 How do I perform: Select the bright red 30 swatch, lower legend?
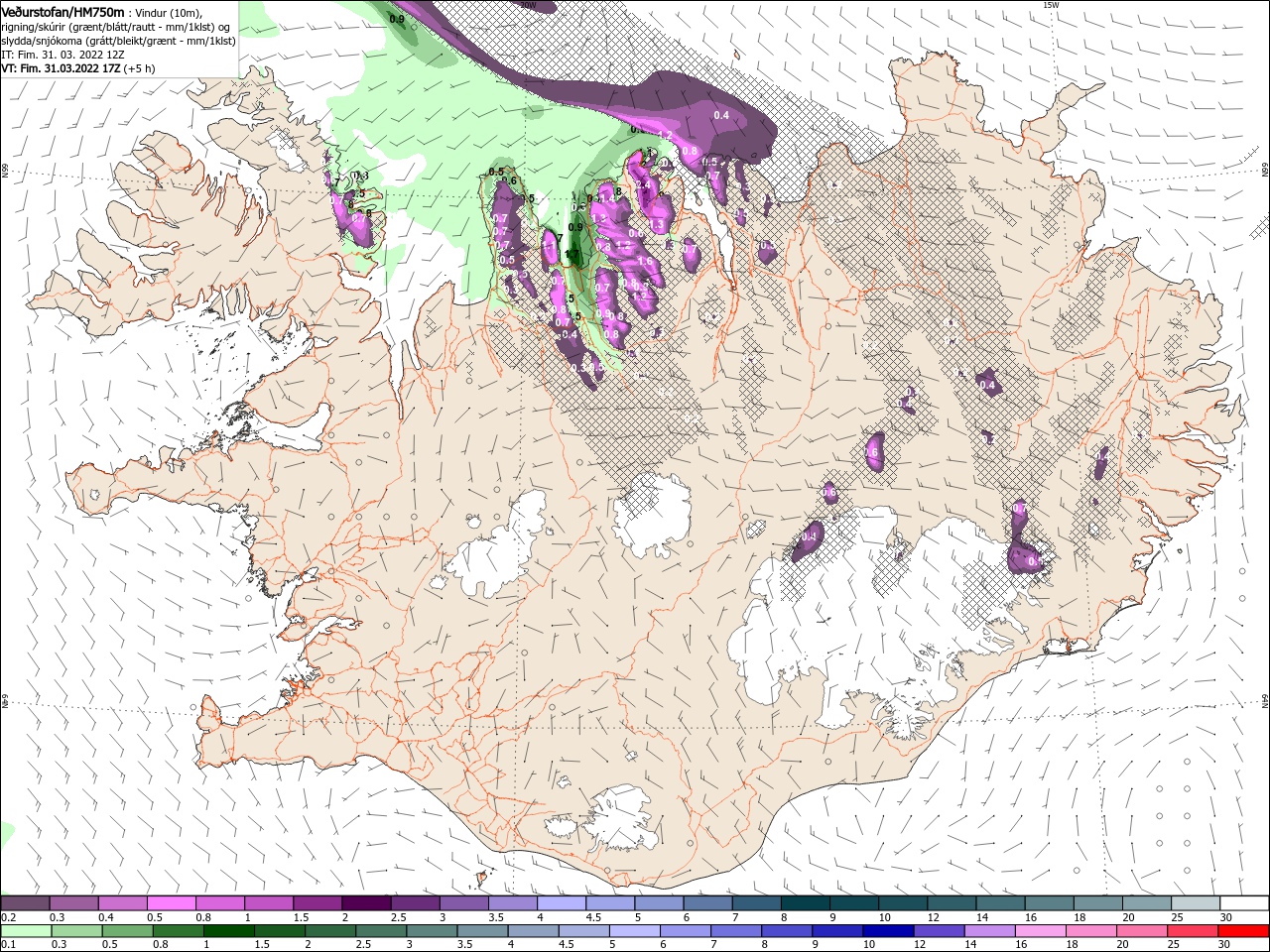(1243, 931)
